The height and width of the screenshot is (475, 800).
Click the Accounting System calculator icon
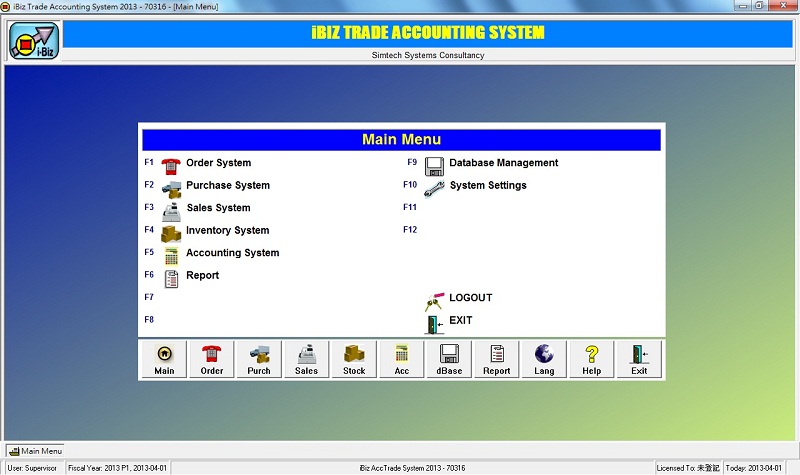tap(171, 256)
